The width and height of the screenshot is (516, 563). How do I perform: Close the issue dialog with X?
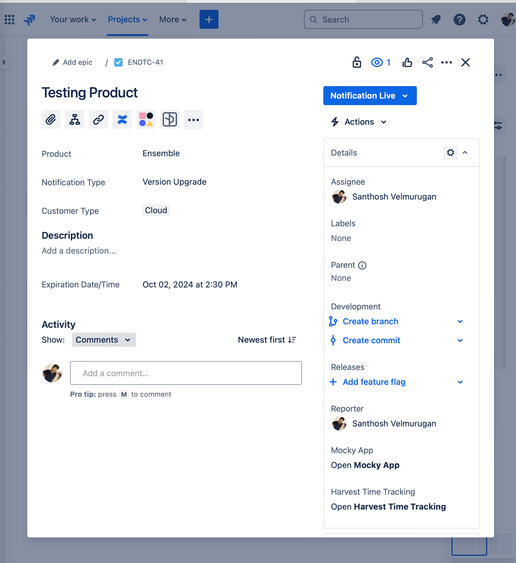pos(465,62)
